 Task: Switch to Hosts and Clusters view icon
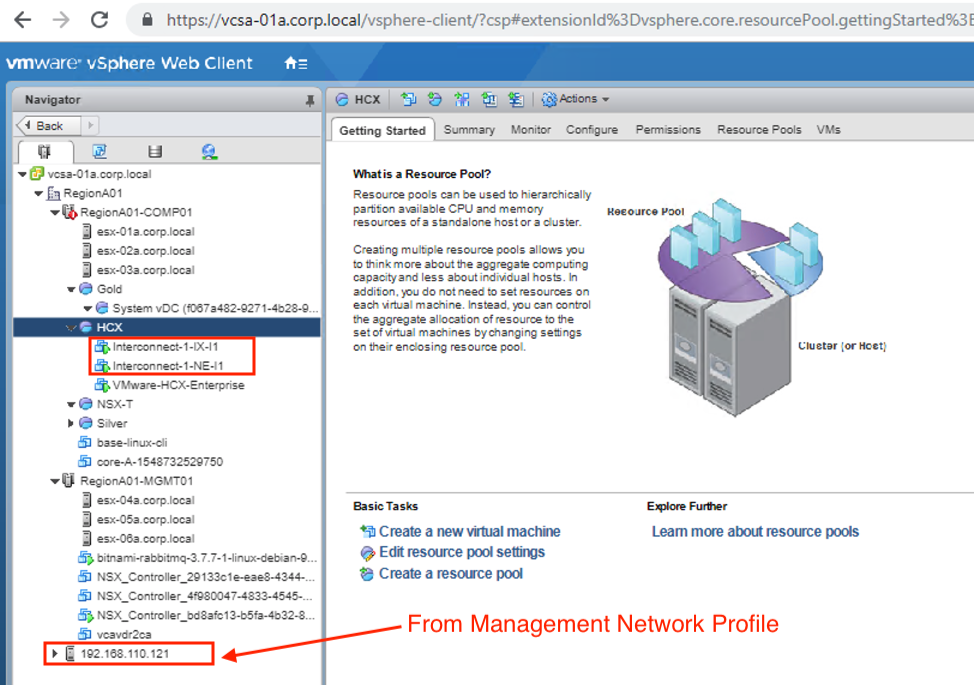(44, 151)
